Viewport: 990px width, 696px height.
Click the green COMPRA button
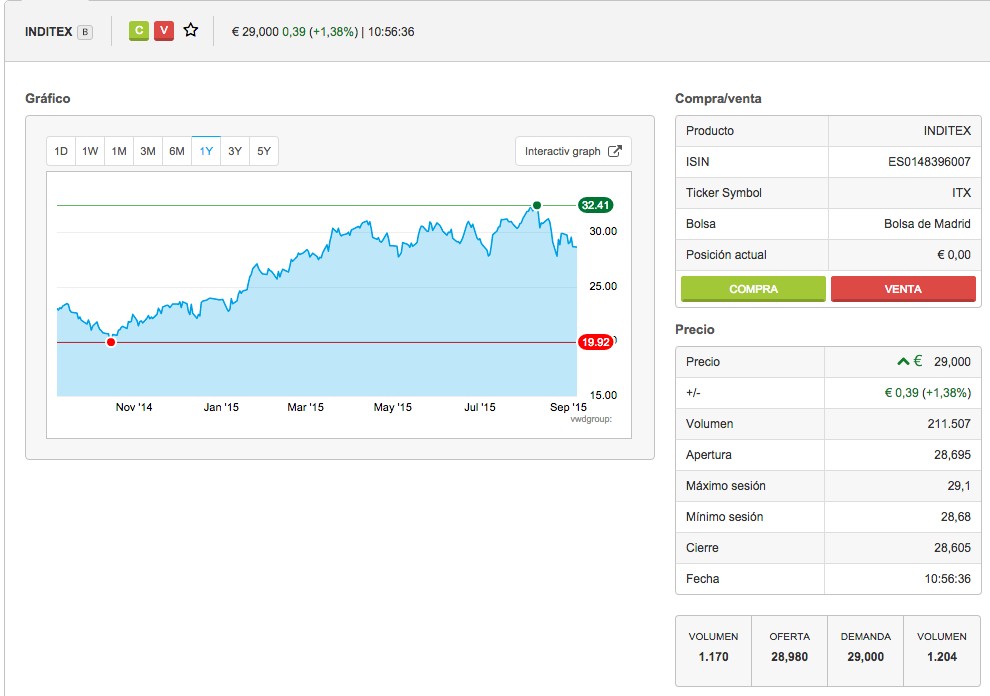[753, 289]
